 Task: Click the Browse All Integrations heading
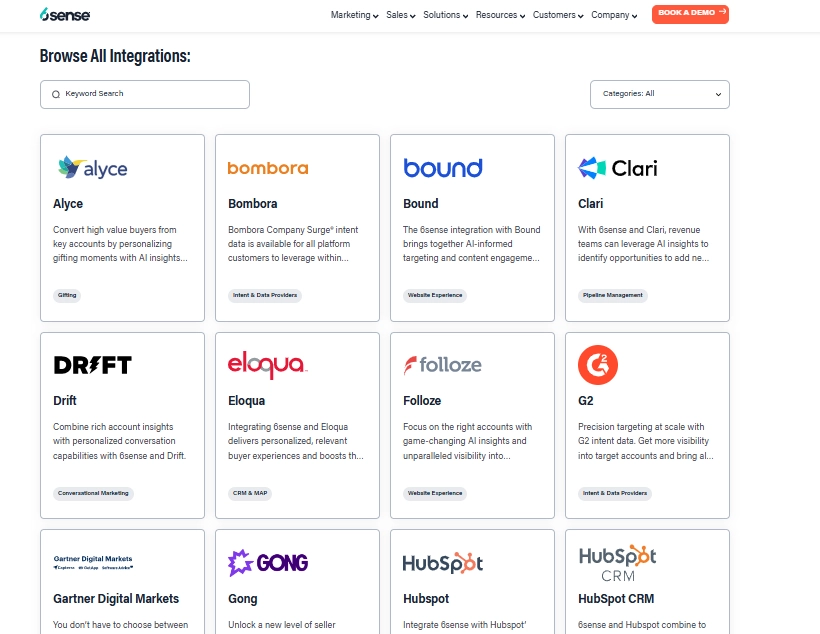[115, 56]
